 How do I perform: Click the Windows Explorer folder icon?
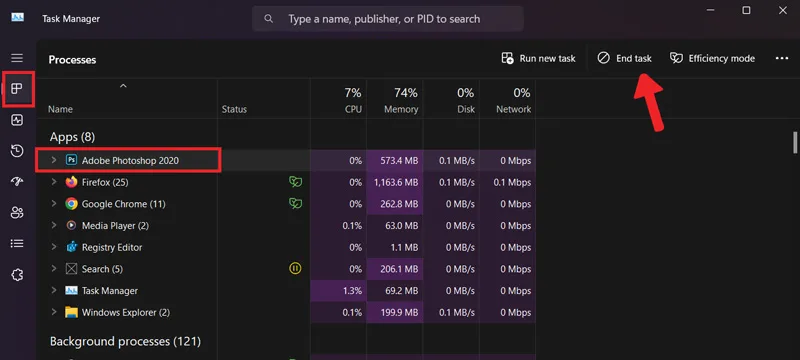[71, 312]
